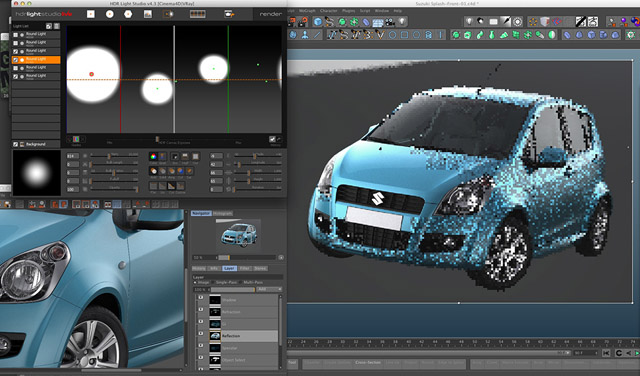This screenshot has height=376, width=640.
Task: Click the green half-sphere Symmetry icon
Action: (x=552, y=35)
